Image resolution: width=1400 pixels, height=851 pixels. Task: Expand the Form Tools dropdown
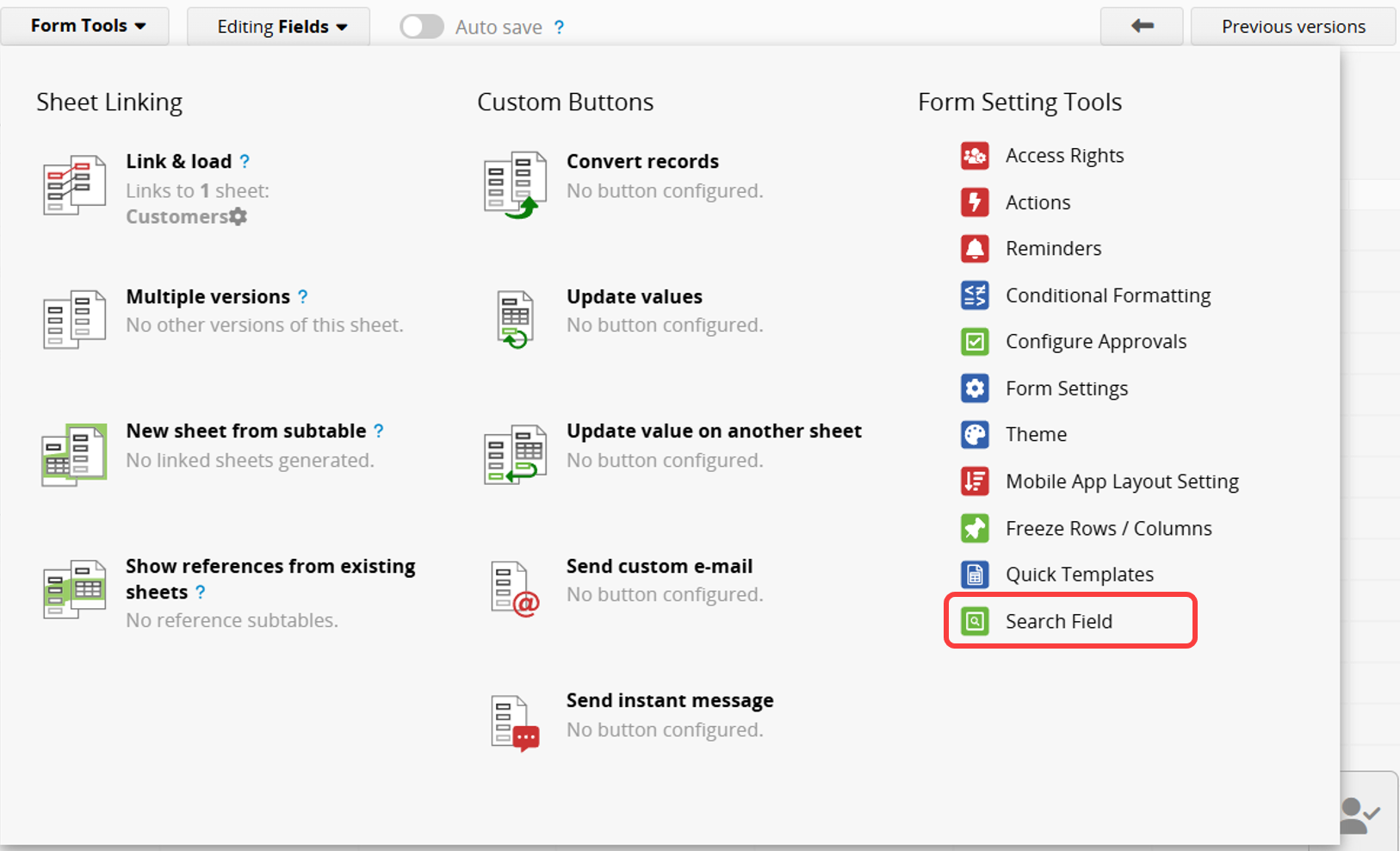(x=87, y=26)
